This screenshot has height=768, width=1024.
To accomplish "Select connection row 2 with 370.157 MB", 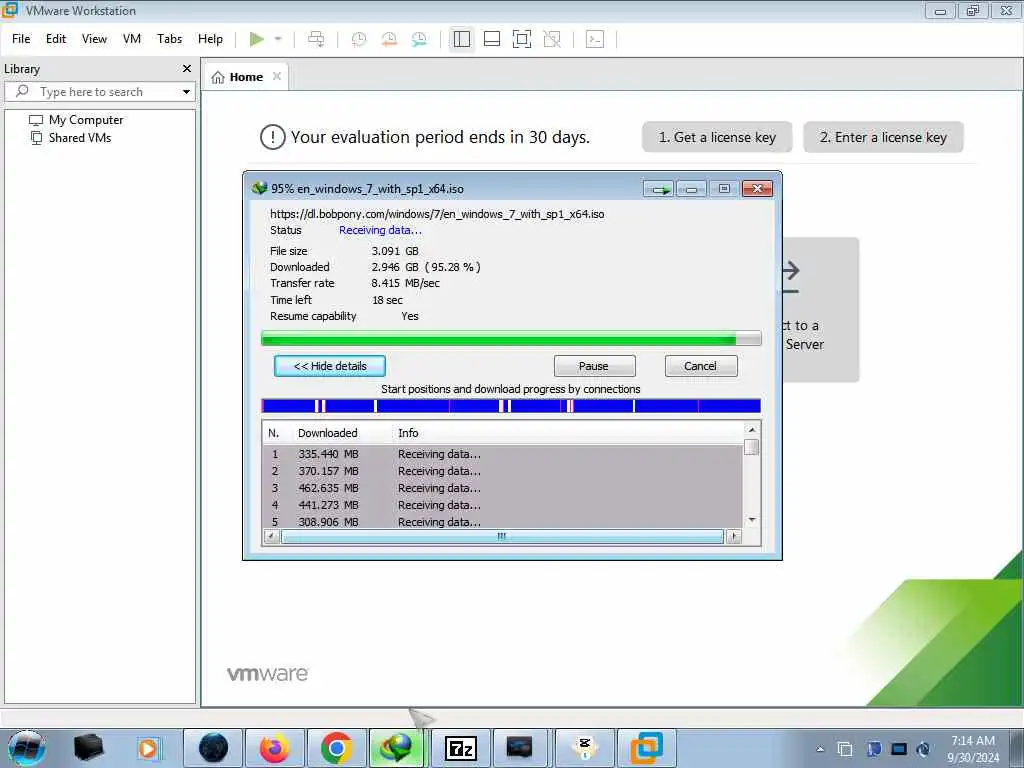I will tap(503, 471).
